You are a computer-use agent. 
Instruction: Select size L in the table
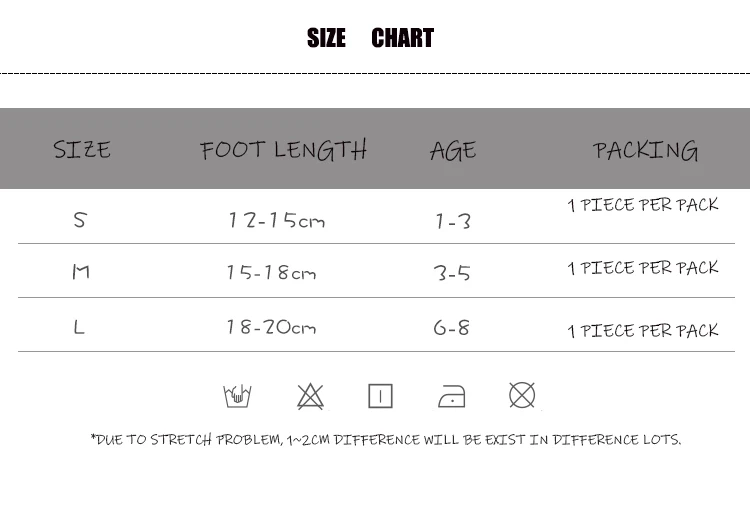coord(79,327)
